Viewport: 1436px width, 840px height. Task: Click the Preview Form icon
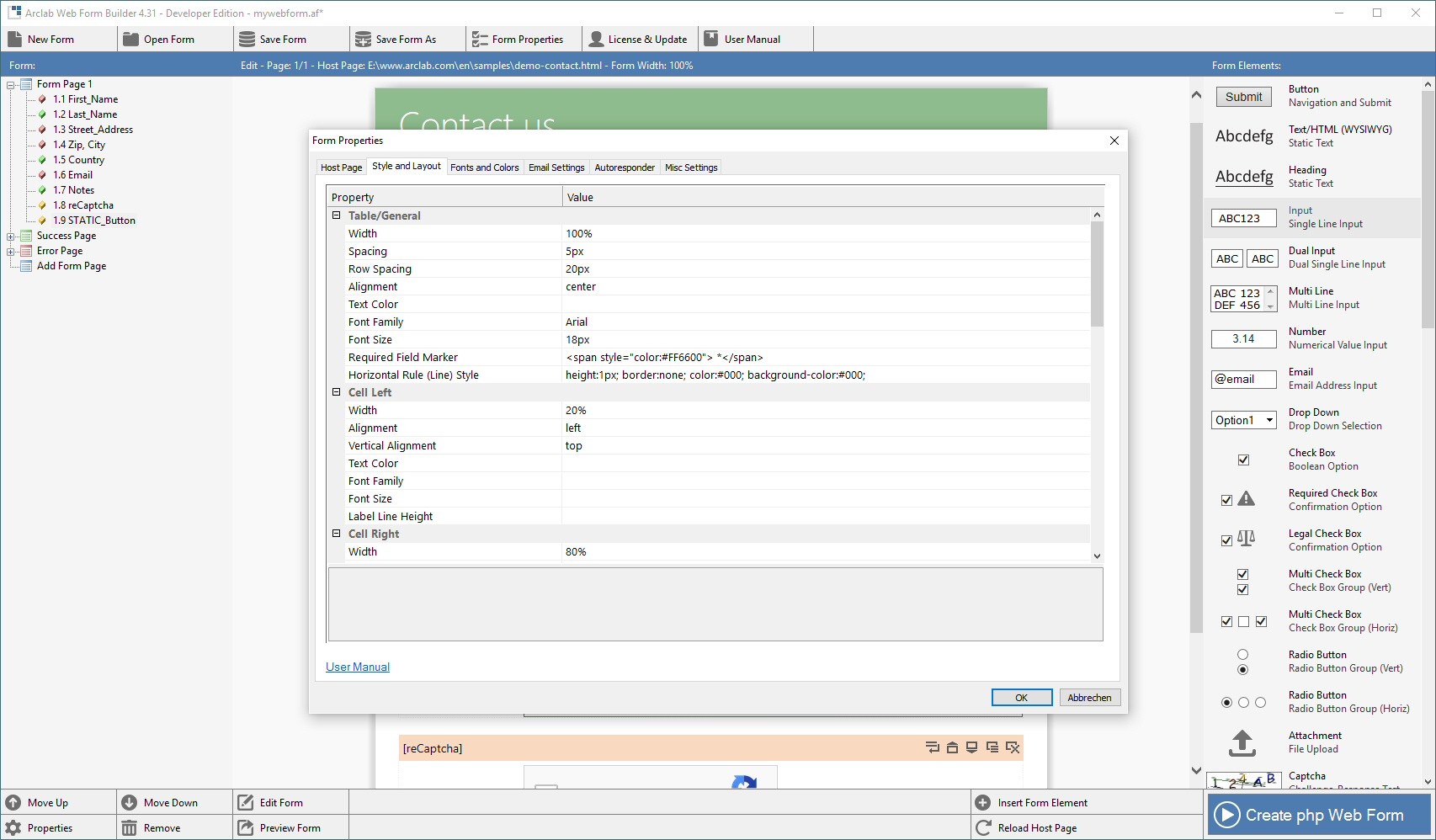(246, 828)
